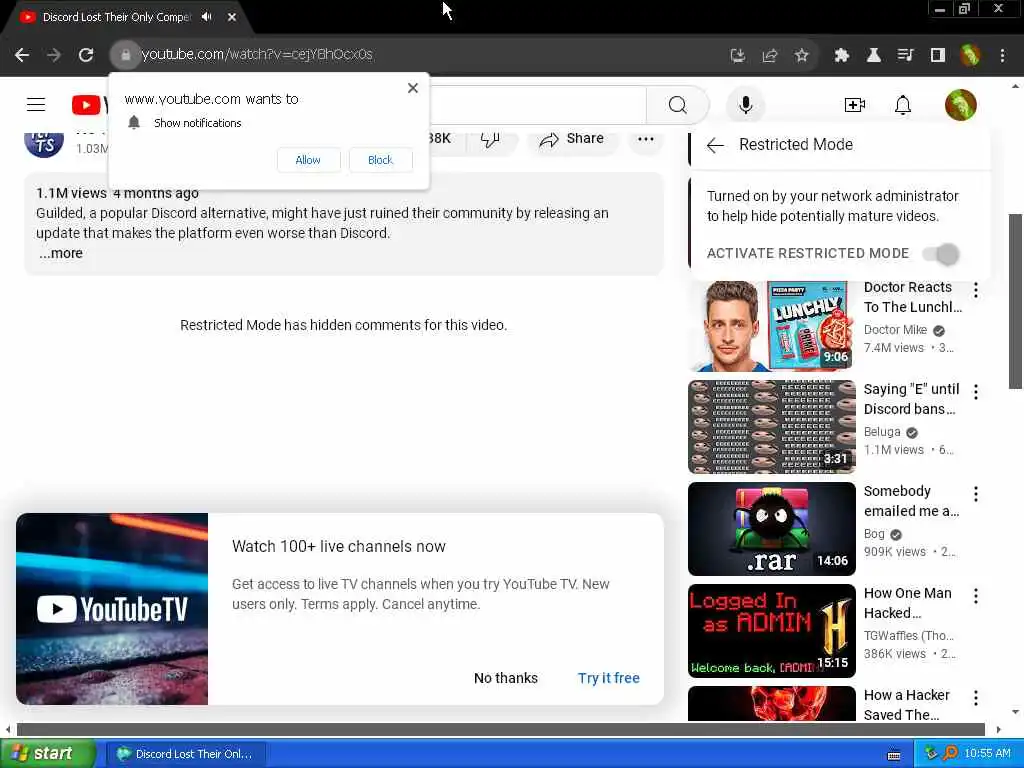Open YouTube notifications bell
The image size is (1024, 768).
(903, 104)
